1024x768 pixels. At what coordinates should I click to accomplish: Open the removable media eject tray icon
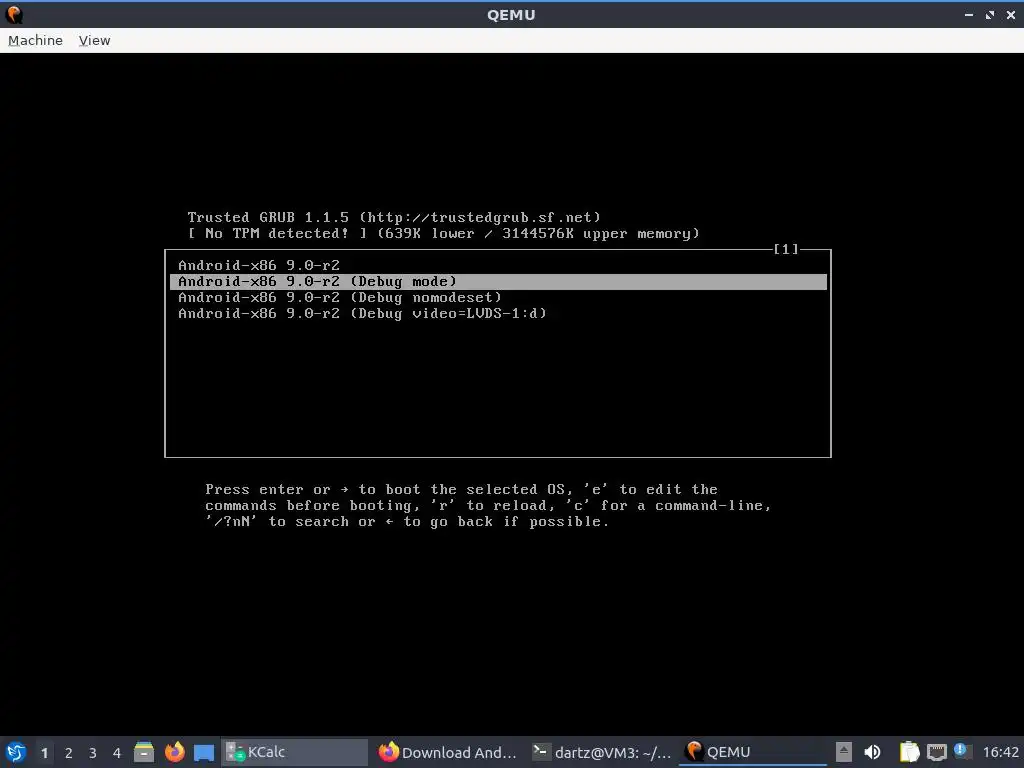pyautogui.click(x=844, y=752)
